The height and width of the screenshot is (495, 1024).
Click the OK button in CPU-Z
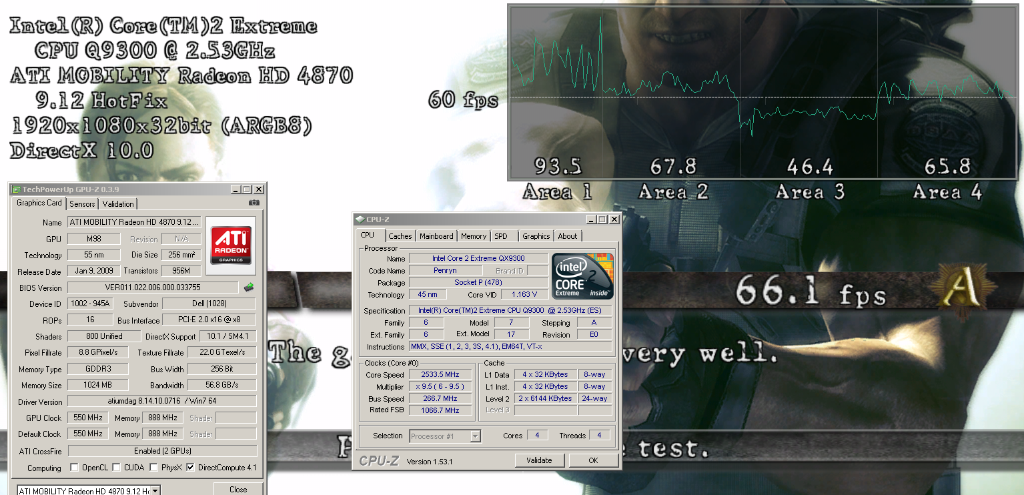click(593, 460)
